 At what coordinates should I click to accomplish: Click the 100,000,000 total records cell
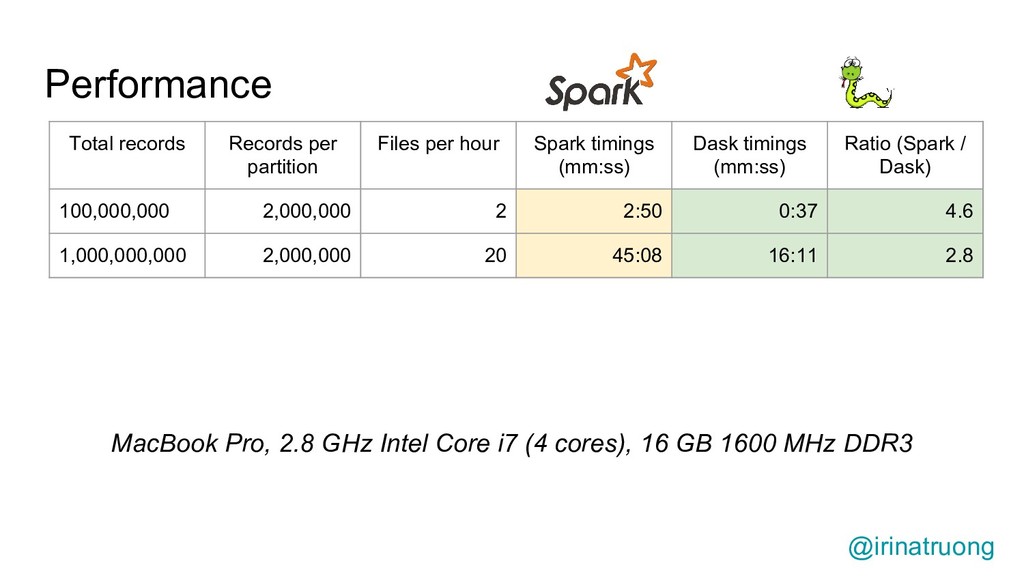(x=127, y=211)
